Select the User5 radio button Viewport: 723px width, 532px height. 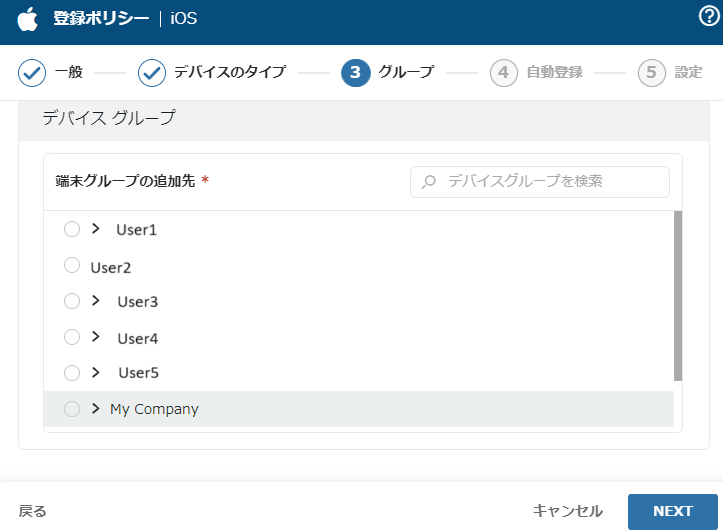pyautogui.click(x=72, y=372)
